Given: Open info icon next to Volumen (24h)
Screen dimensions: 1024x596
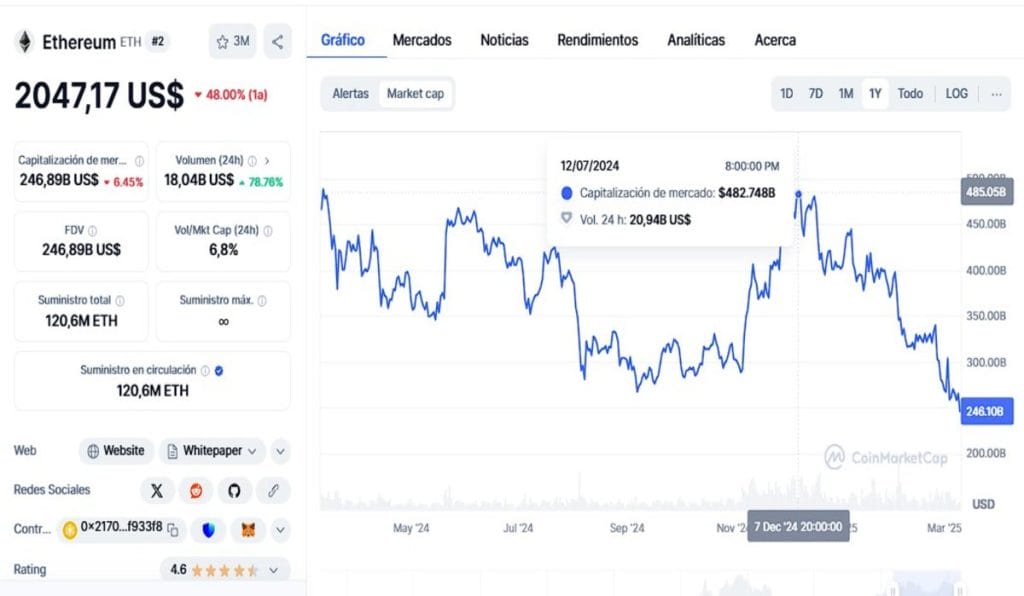Looking at the screenshot, I should pyautogui.click(x=252, y=161).
